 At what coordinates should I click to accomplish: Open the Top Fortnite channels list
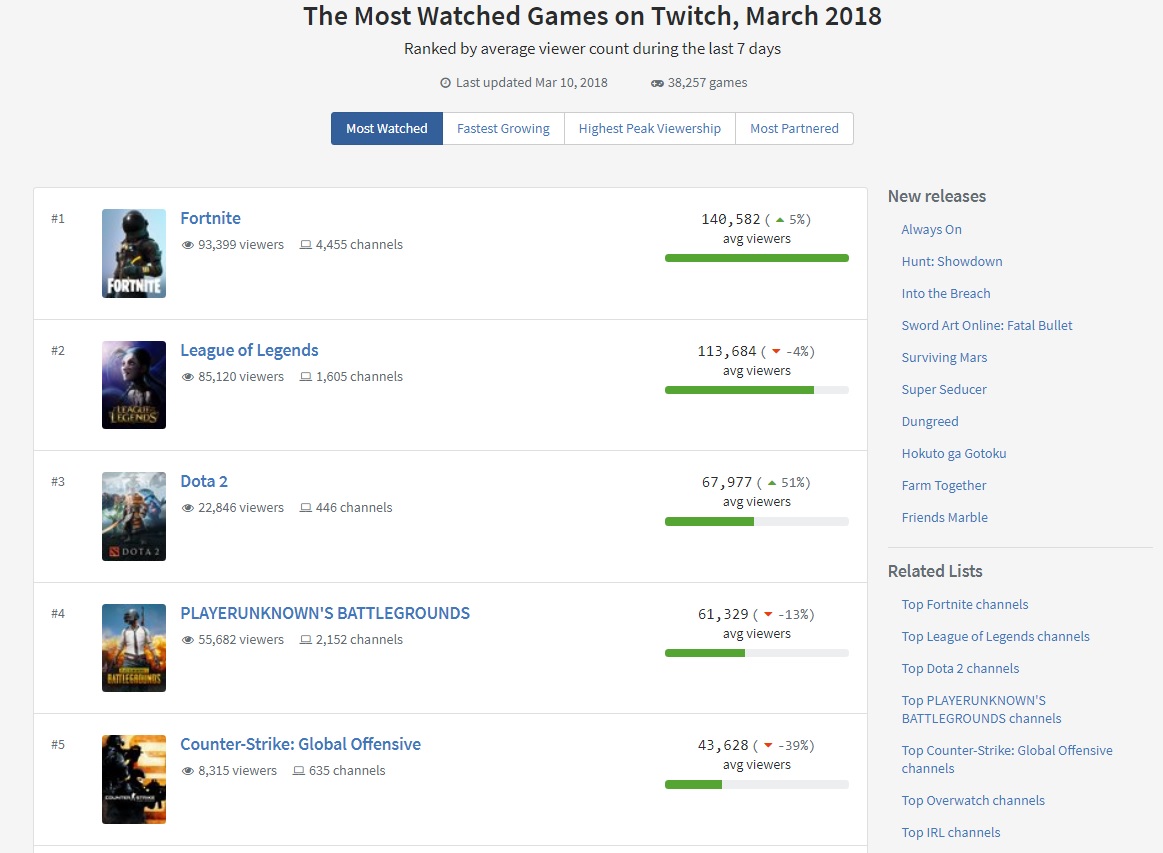coord(965,605)
